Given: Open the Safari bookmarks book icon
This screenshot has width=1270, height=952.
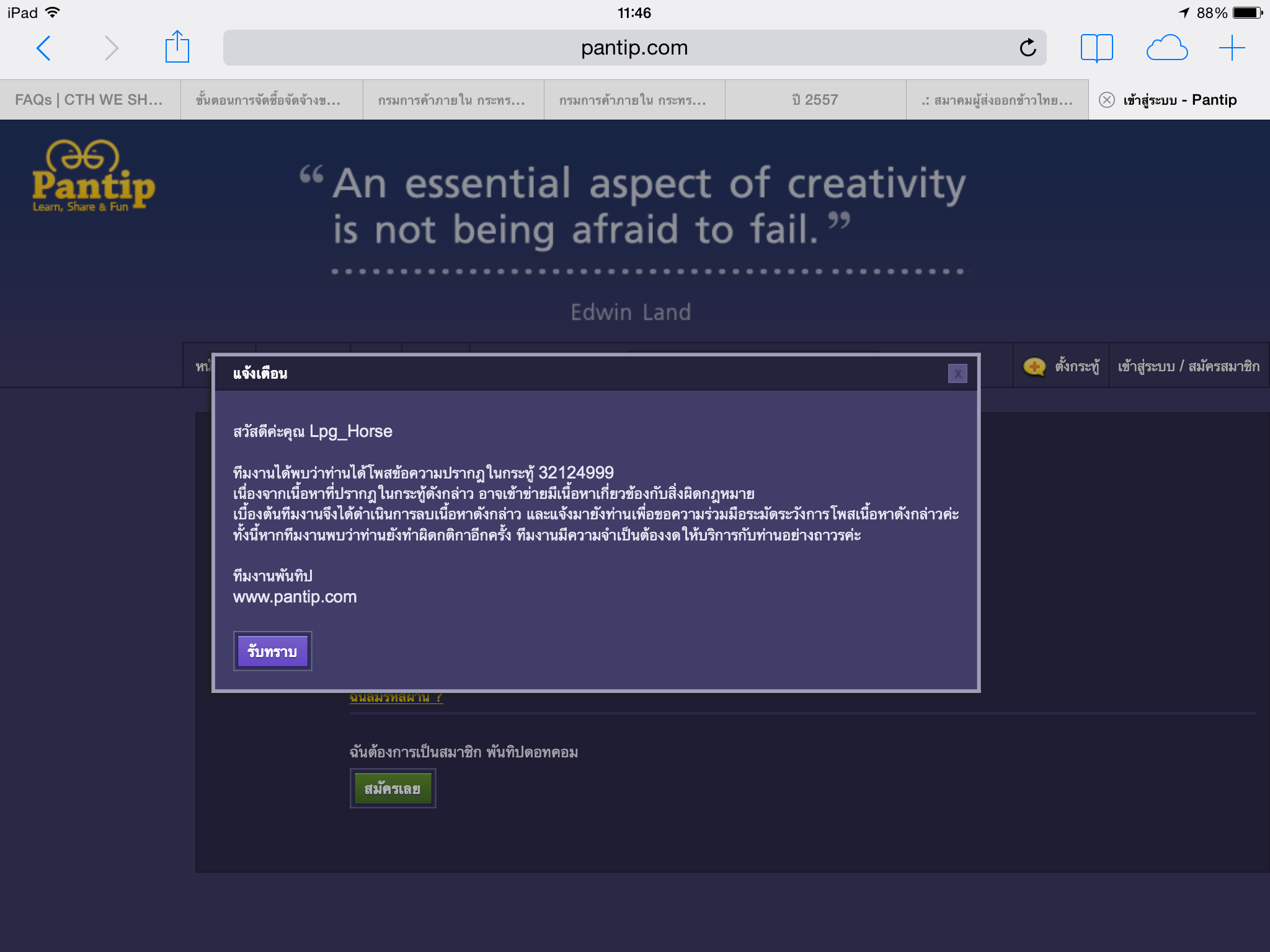Looking at the screenshot, I should pos(1096,48).
